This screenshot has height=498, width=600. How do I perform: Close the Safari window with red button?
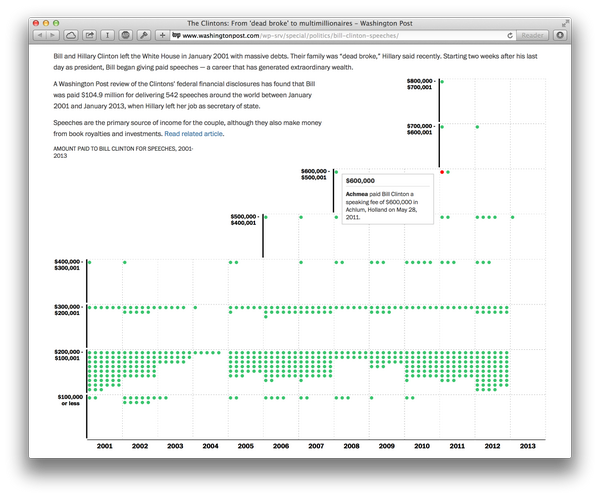coord(36,23)
